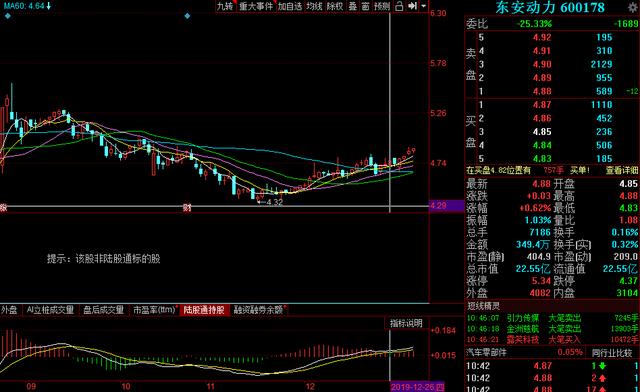640x392 pixels.
Task: Click green down arrow in the 10:42 4.87 row
Action: click(602, 366)
